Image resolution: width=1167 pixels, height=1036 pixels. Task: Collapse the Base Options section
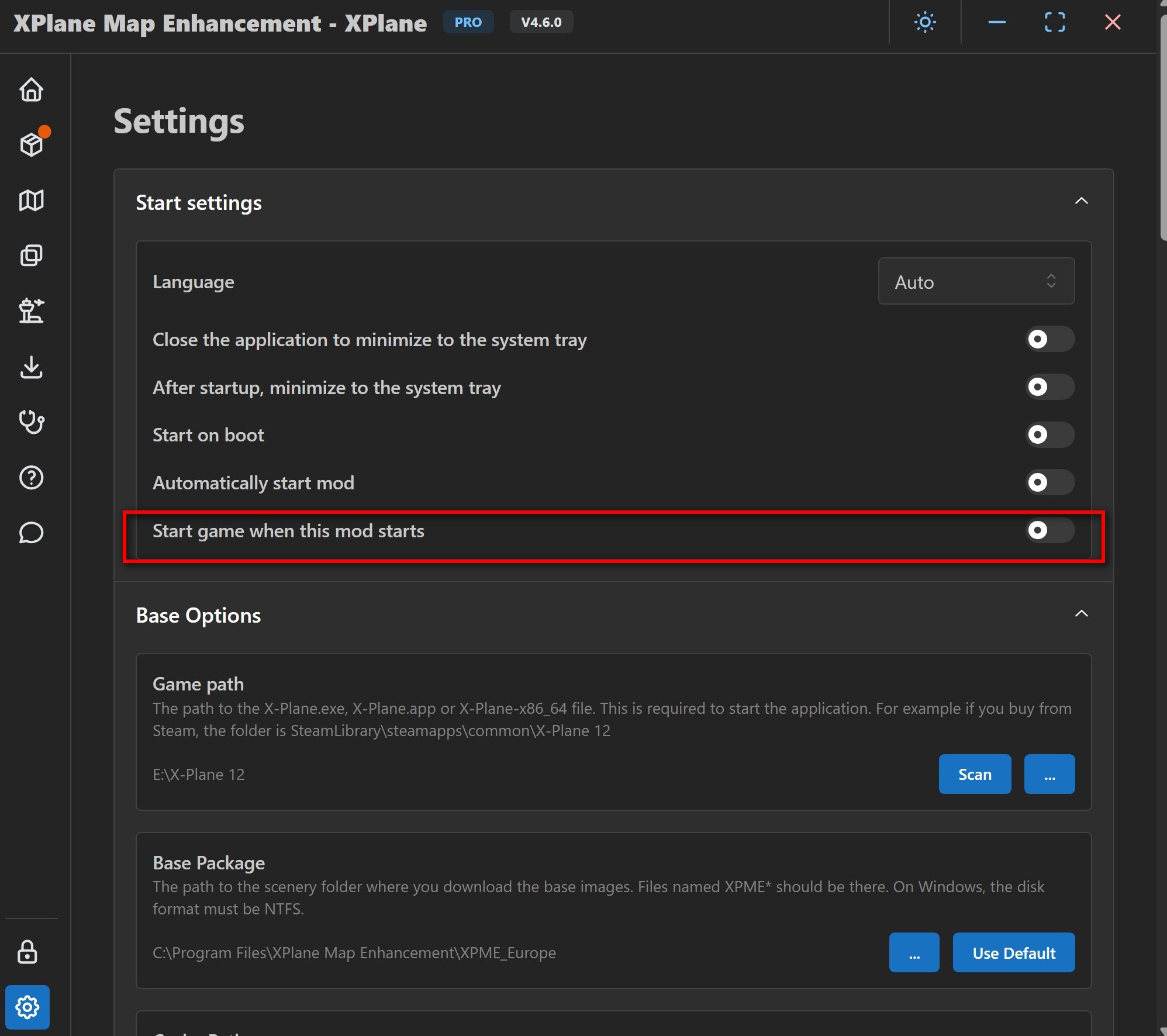click(1082, 613)
